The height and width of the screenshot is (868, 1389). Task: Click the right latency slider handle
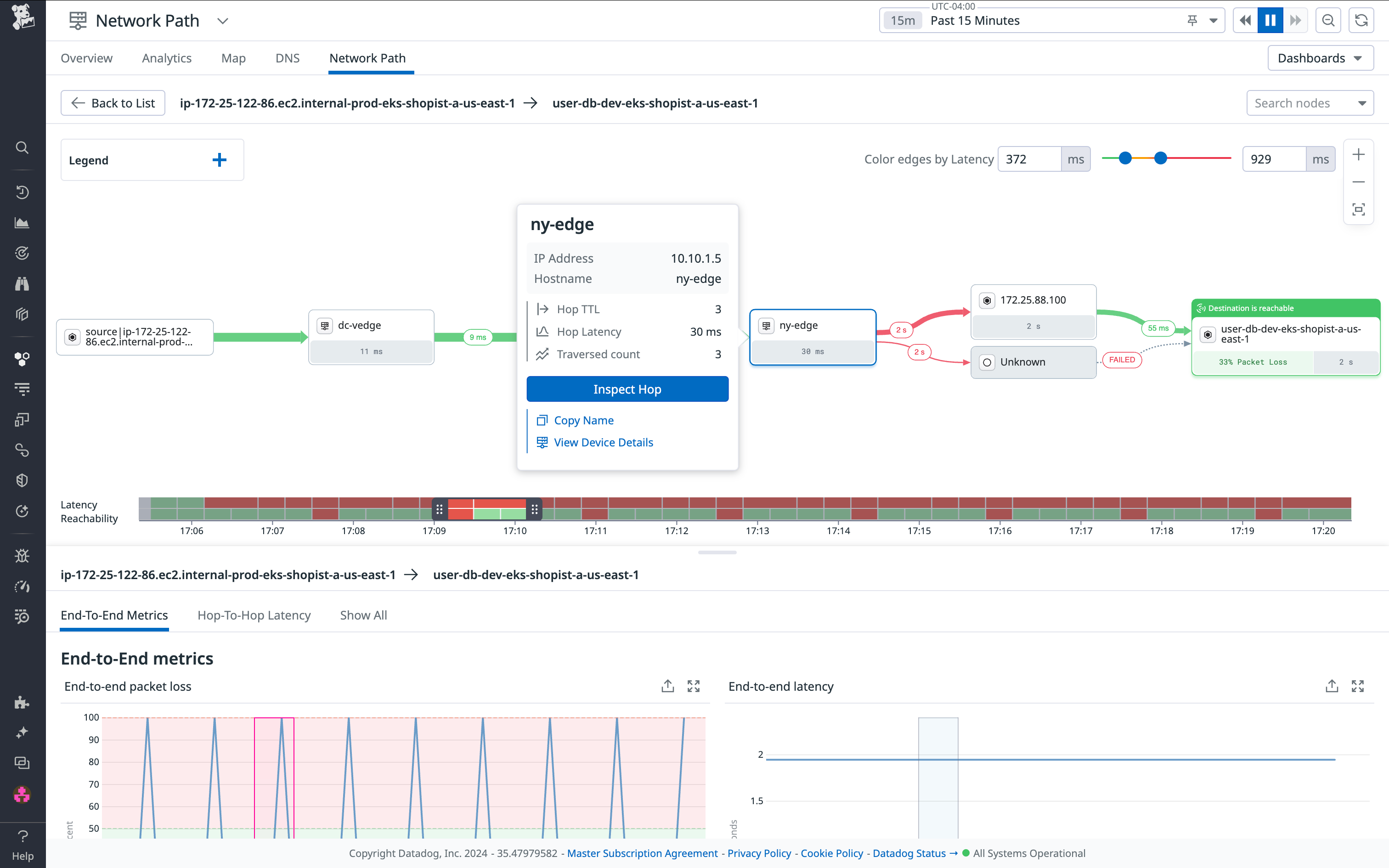(1161, 158)
